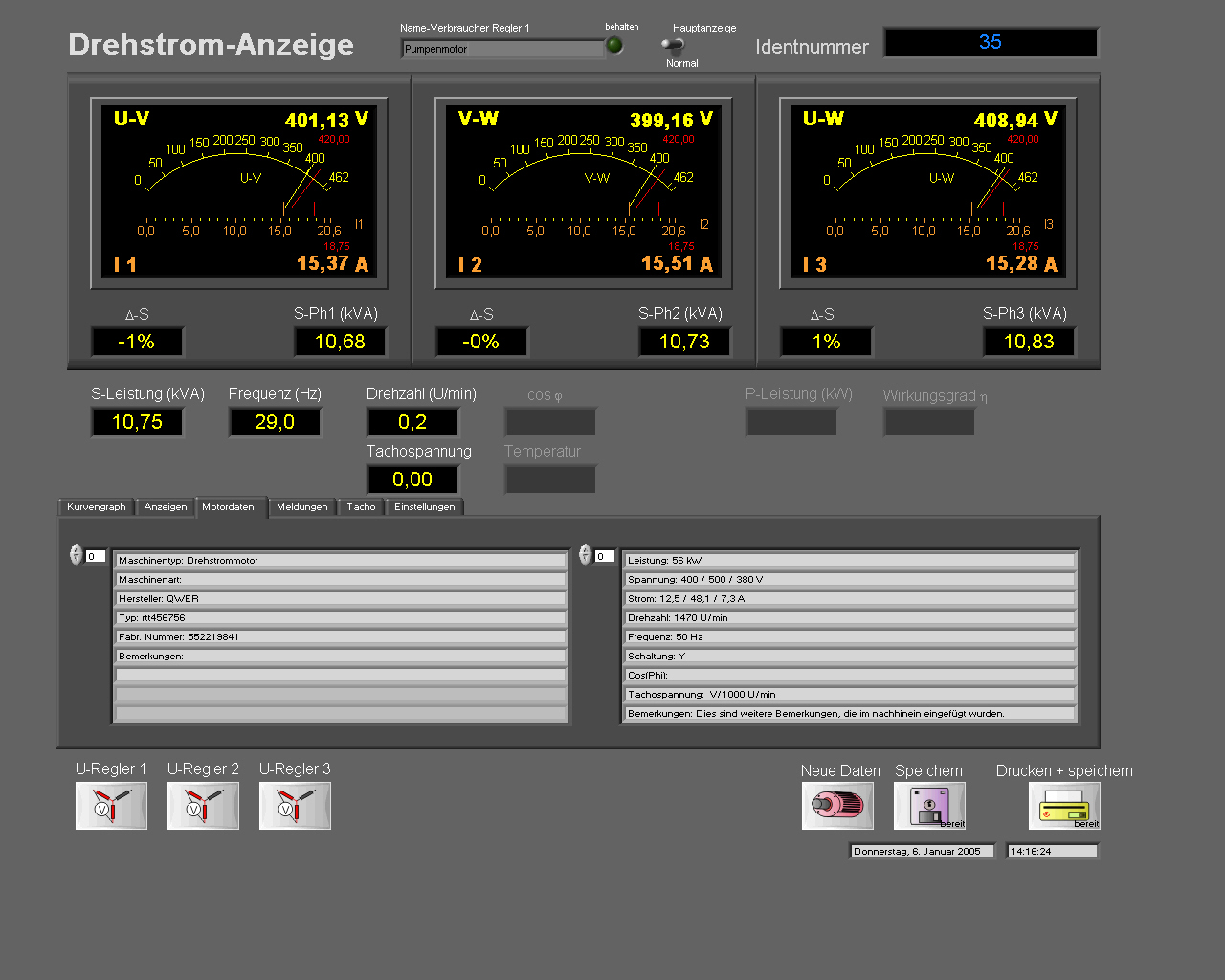Click the Δ-S value -1%
The height and width of the screenshot is (980, 1225).
coord(137,342)
